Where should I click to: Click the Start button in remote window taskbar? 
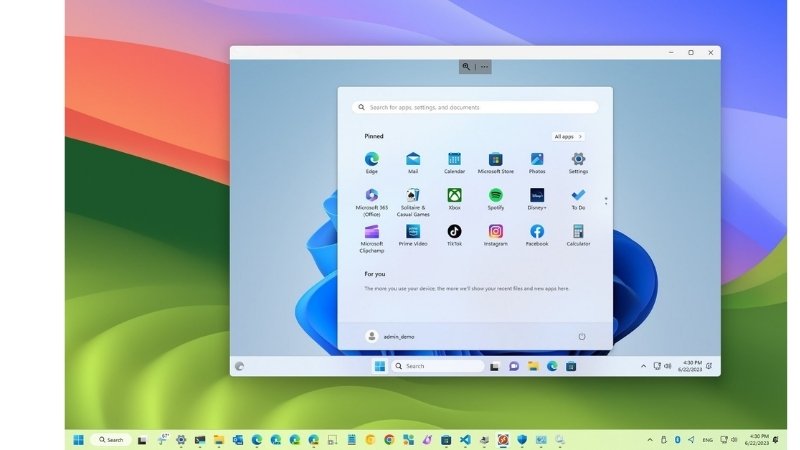(x=380, y=366)
